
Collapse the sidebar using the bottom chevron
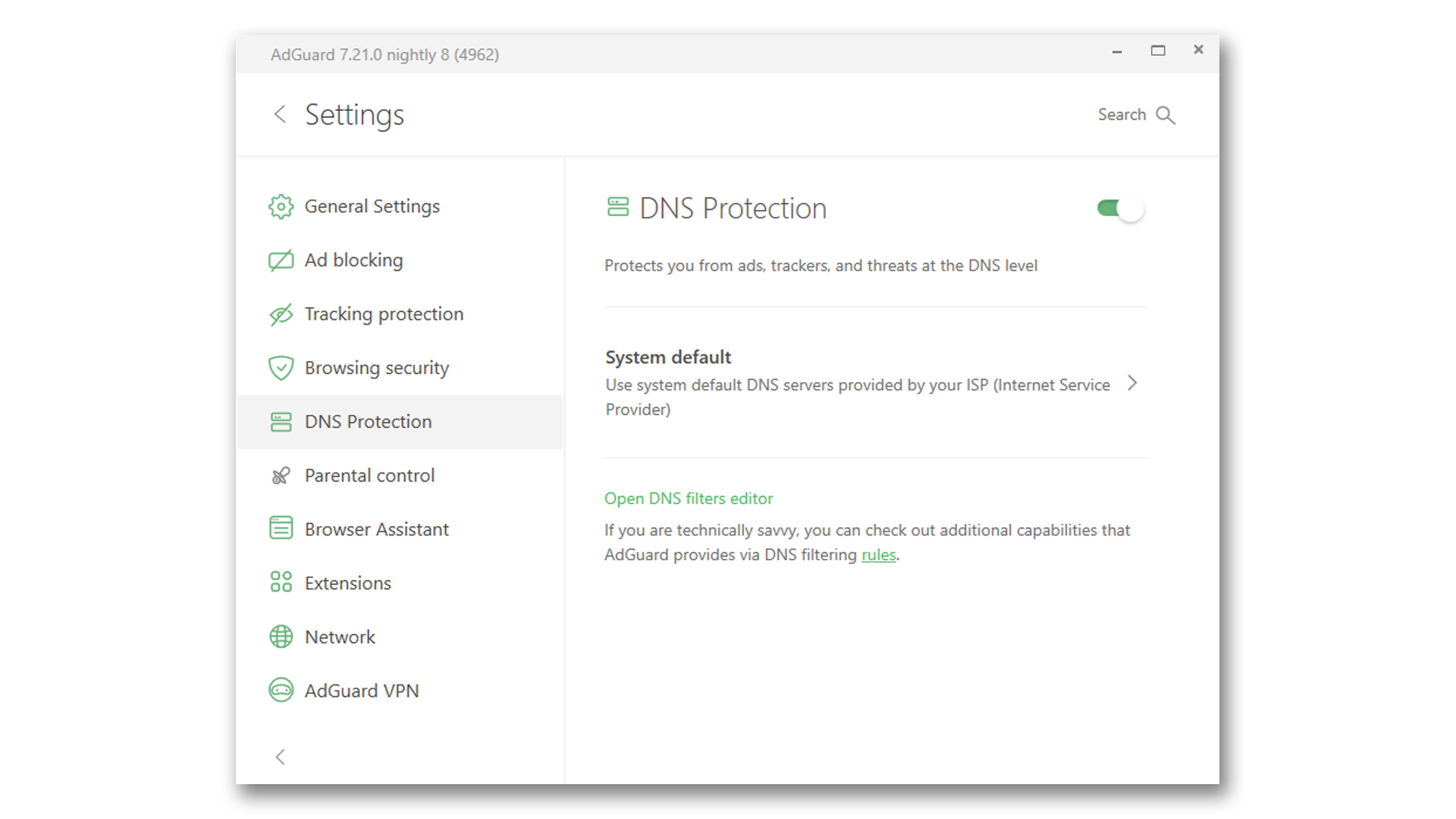pyautogui.click(x=281, y=757)
